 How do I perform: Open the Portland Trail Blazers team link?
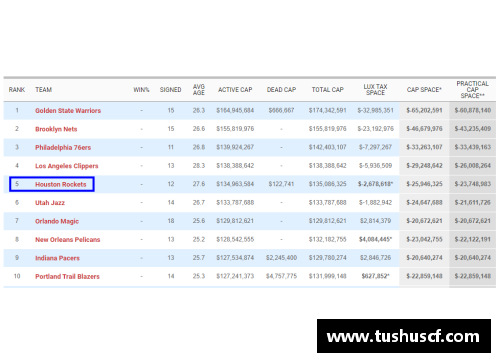point(67,276)
